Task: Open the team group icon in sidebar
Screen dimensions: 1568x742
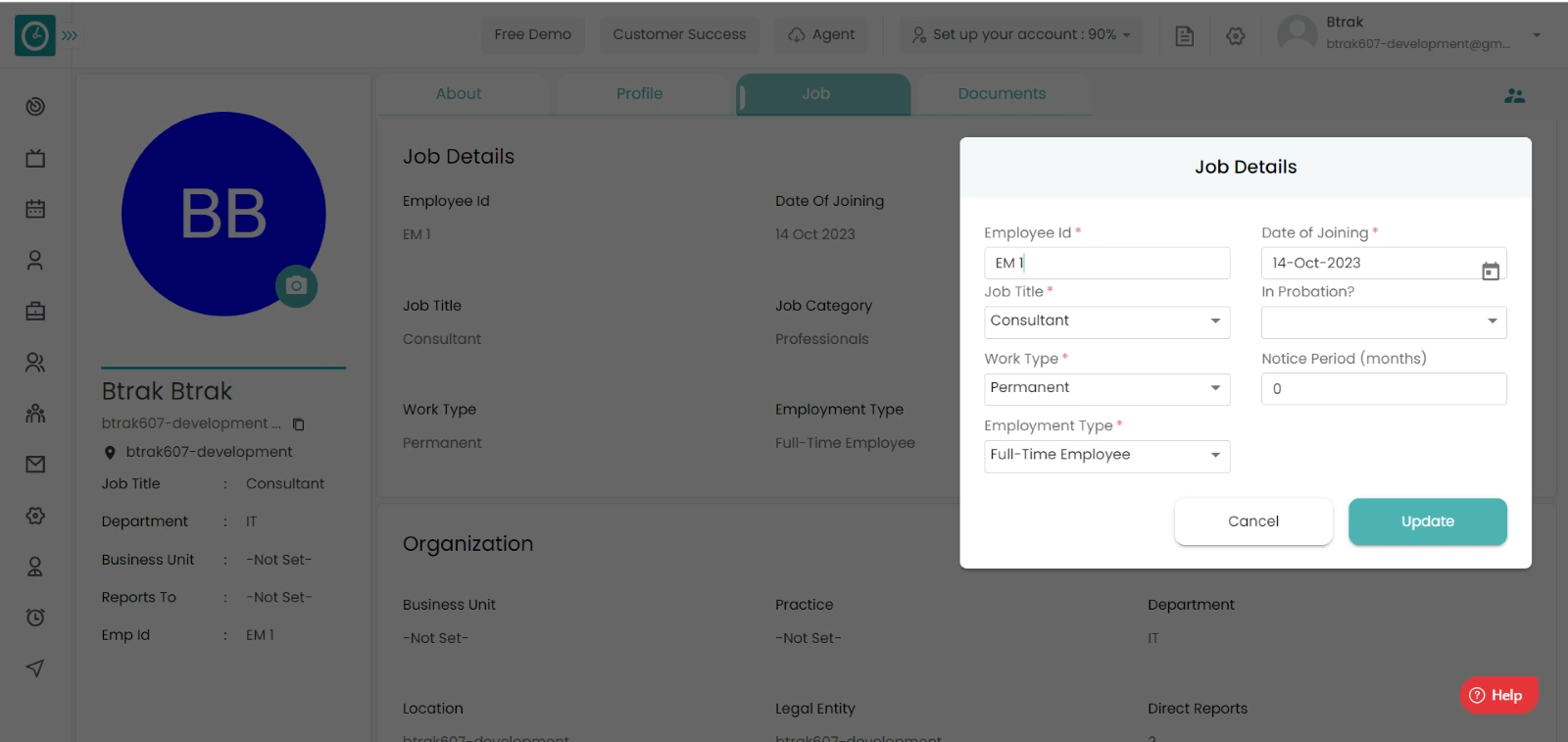Action: tap(35, 413)
